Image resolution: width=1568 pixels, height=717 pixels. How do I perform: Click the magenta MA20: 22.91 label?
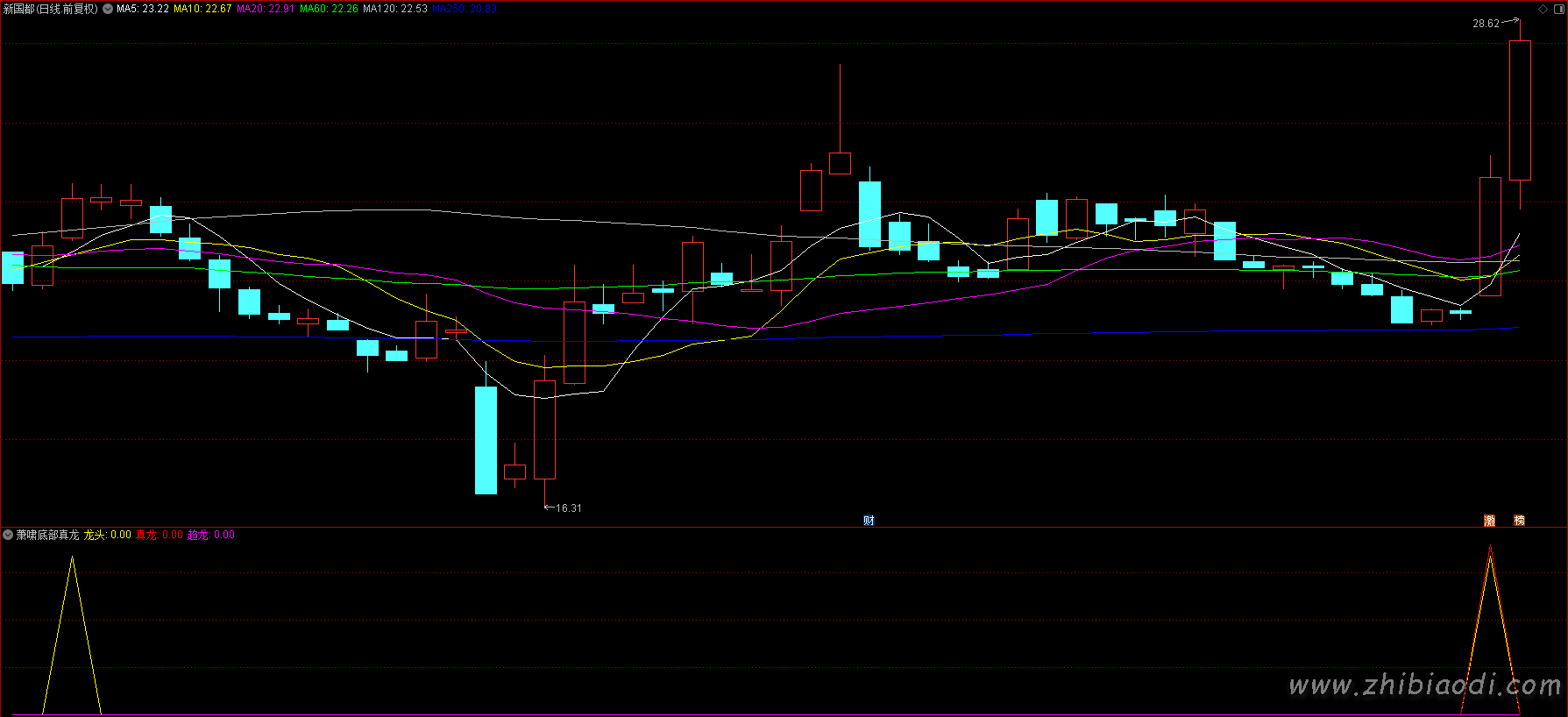click(x=266, y=9)
